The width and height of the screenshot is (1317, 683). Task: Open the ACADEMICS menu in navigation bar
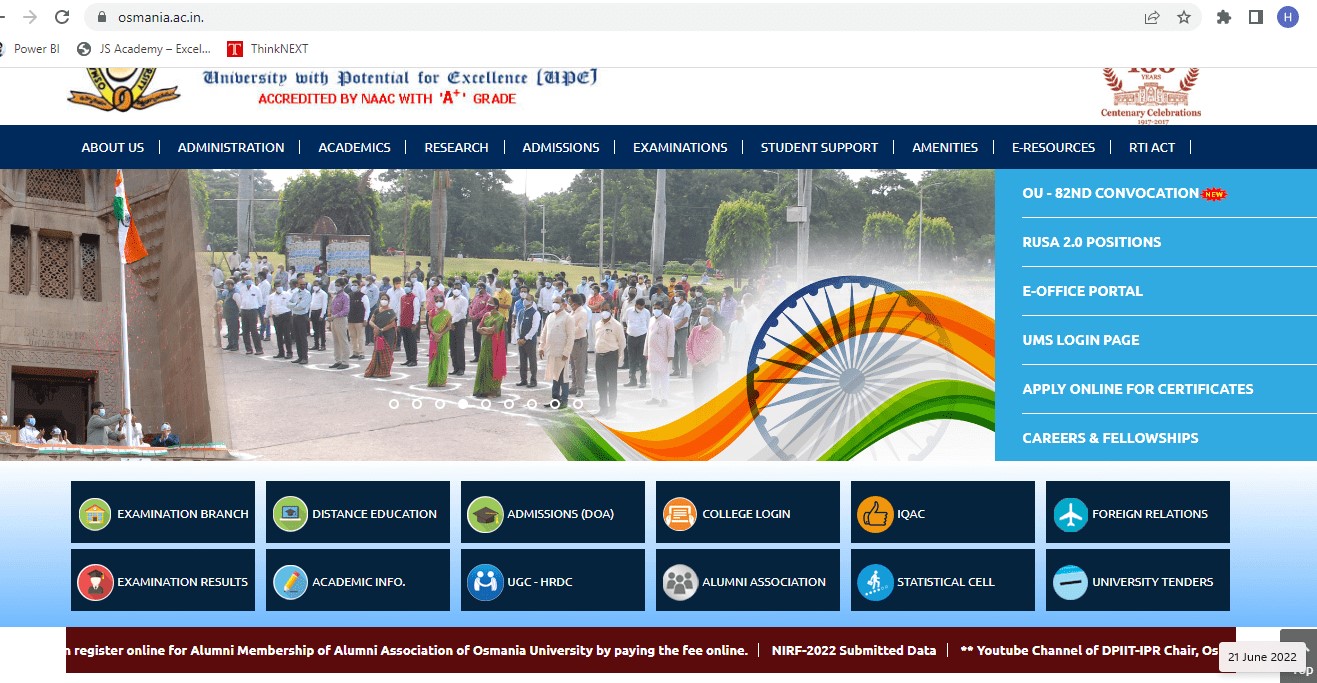click(354, 147)
